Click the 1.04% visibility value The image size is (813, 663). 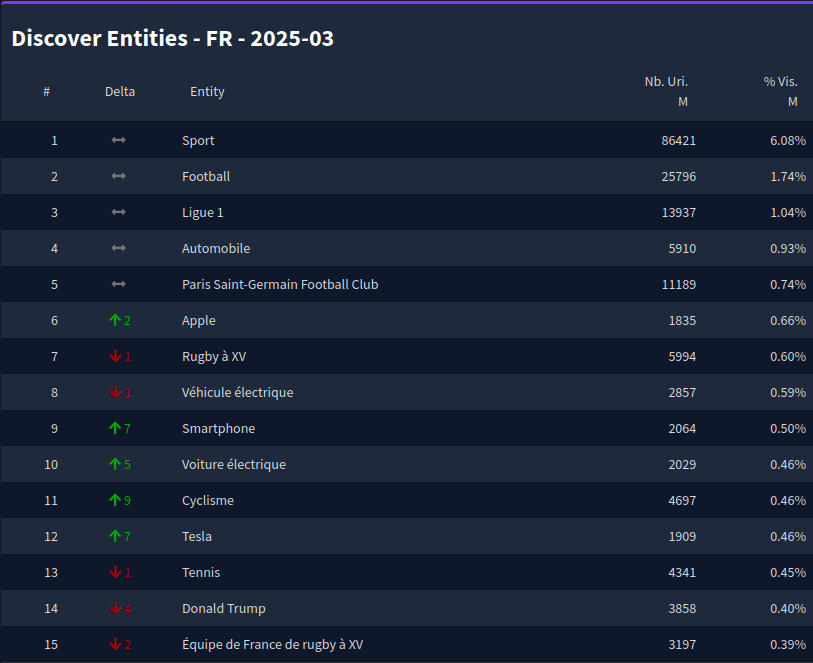788,213
